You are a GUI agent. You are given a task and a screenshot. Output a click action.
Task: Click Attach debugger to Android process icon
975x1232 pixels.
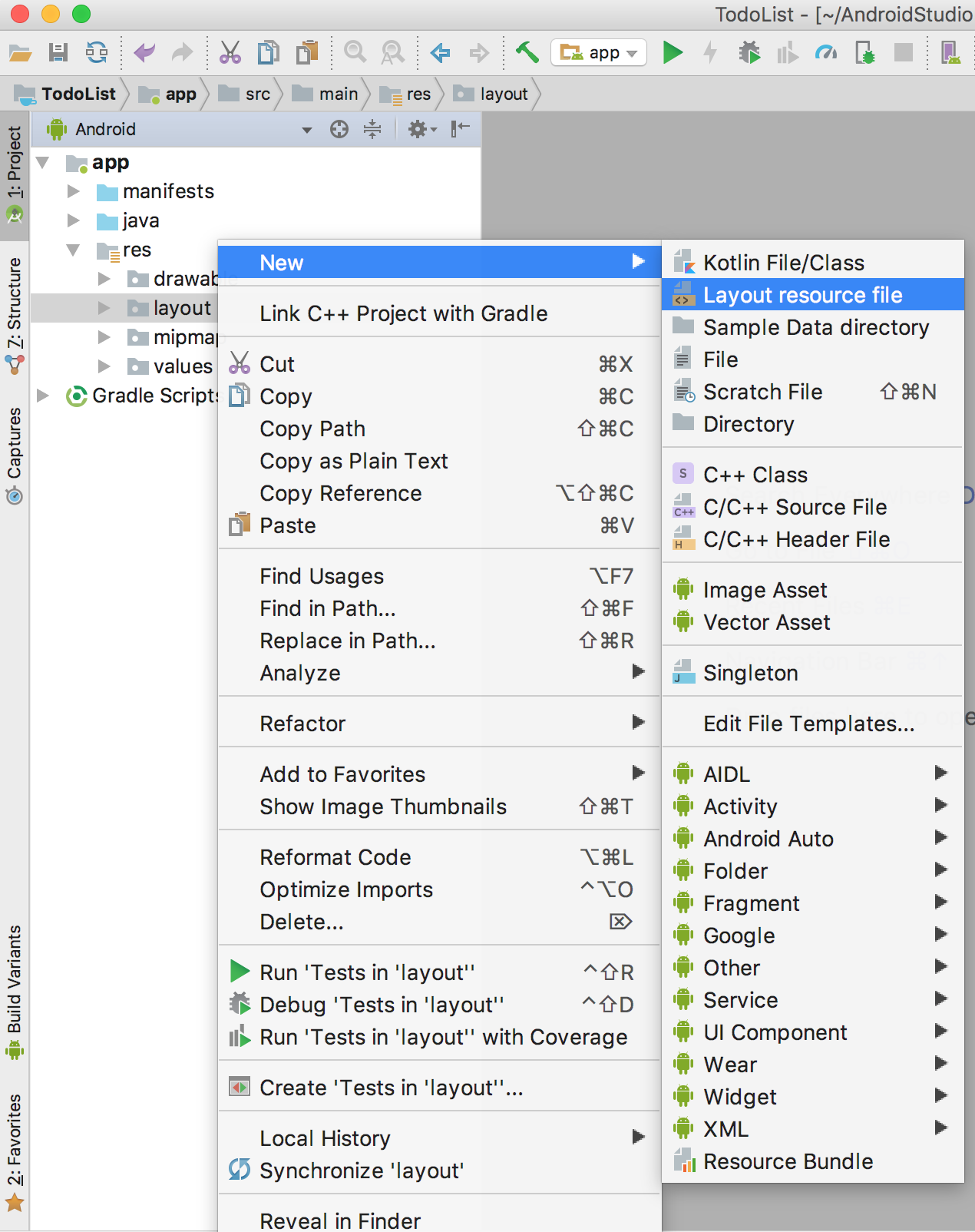(865, 52)
